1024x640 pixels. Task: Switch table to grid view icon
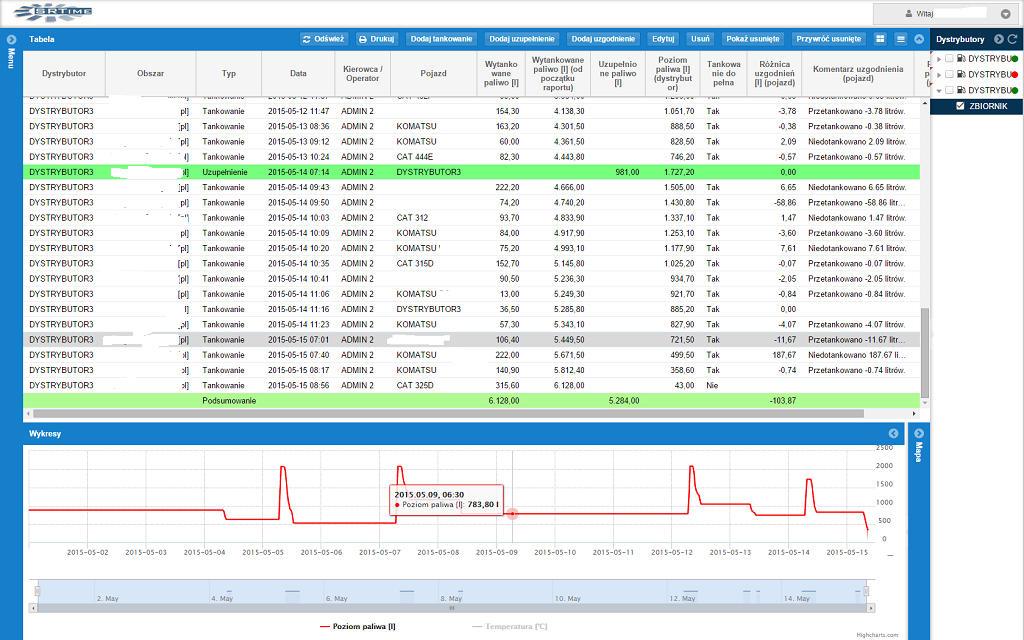coord(880,39)
